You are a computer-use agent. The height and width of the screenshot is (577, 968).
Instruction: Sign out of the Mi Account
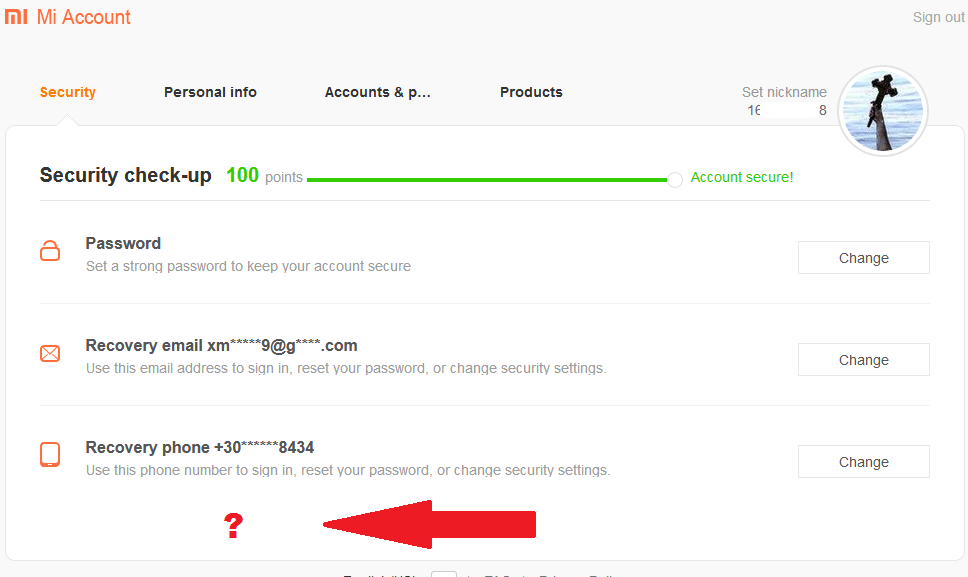point(938,17)
